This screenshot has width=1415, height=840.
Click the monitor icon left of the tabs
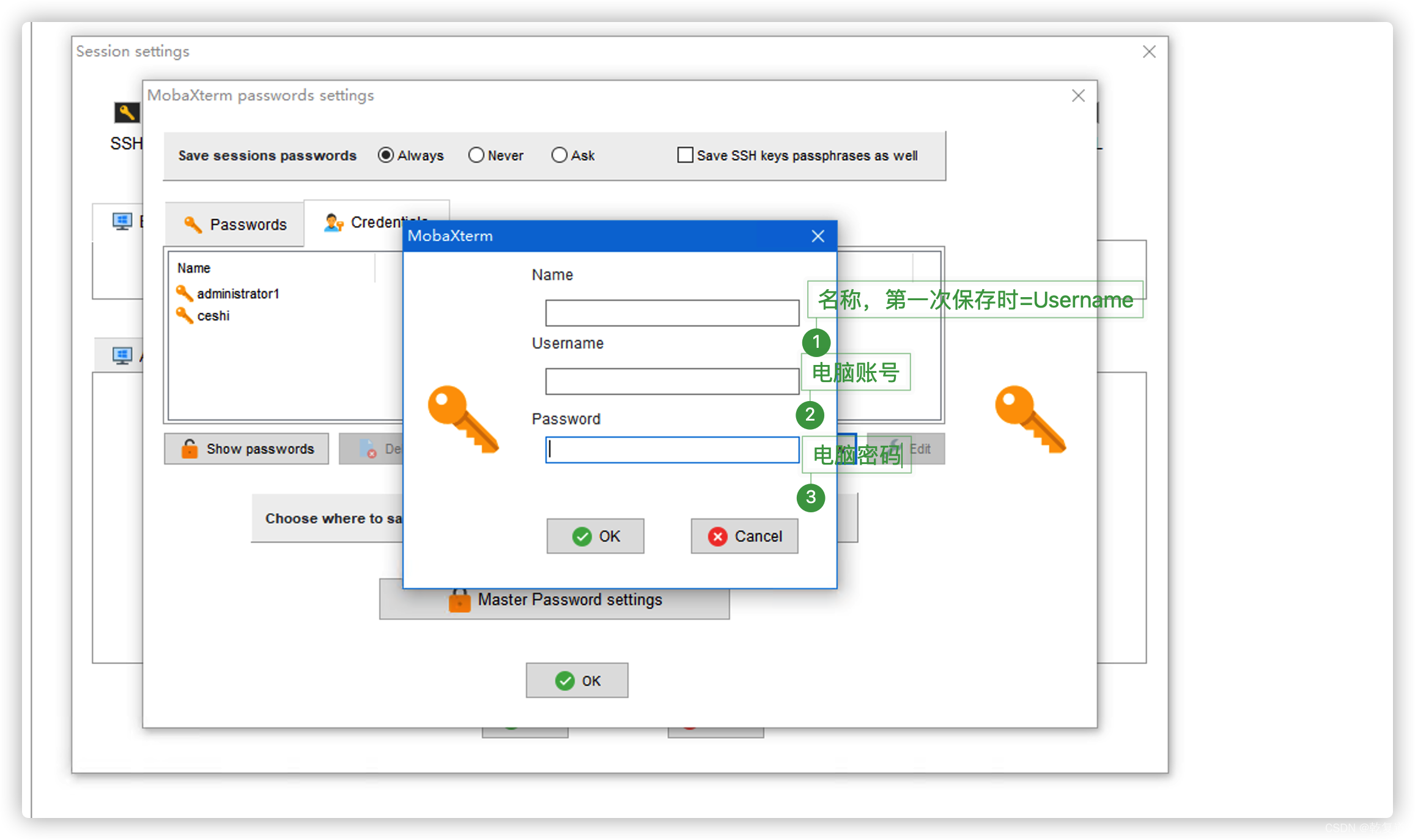(122, 221)
